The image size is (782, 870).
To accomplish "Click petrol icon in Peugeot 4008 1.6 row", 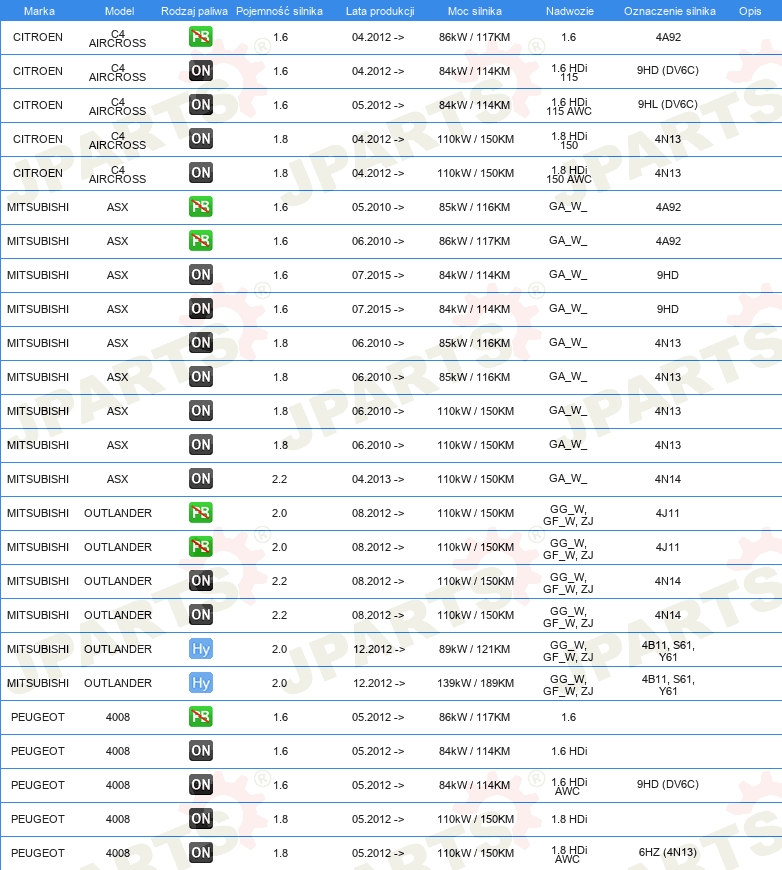I will point(200,717).
